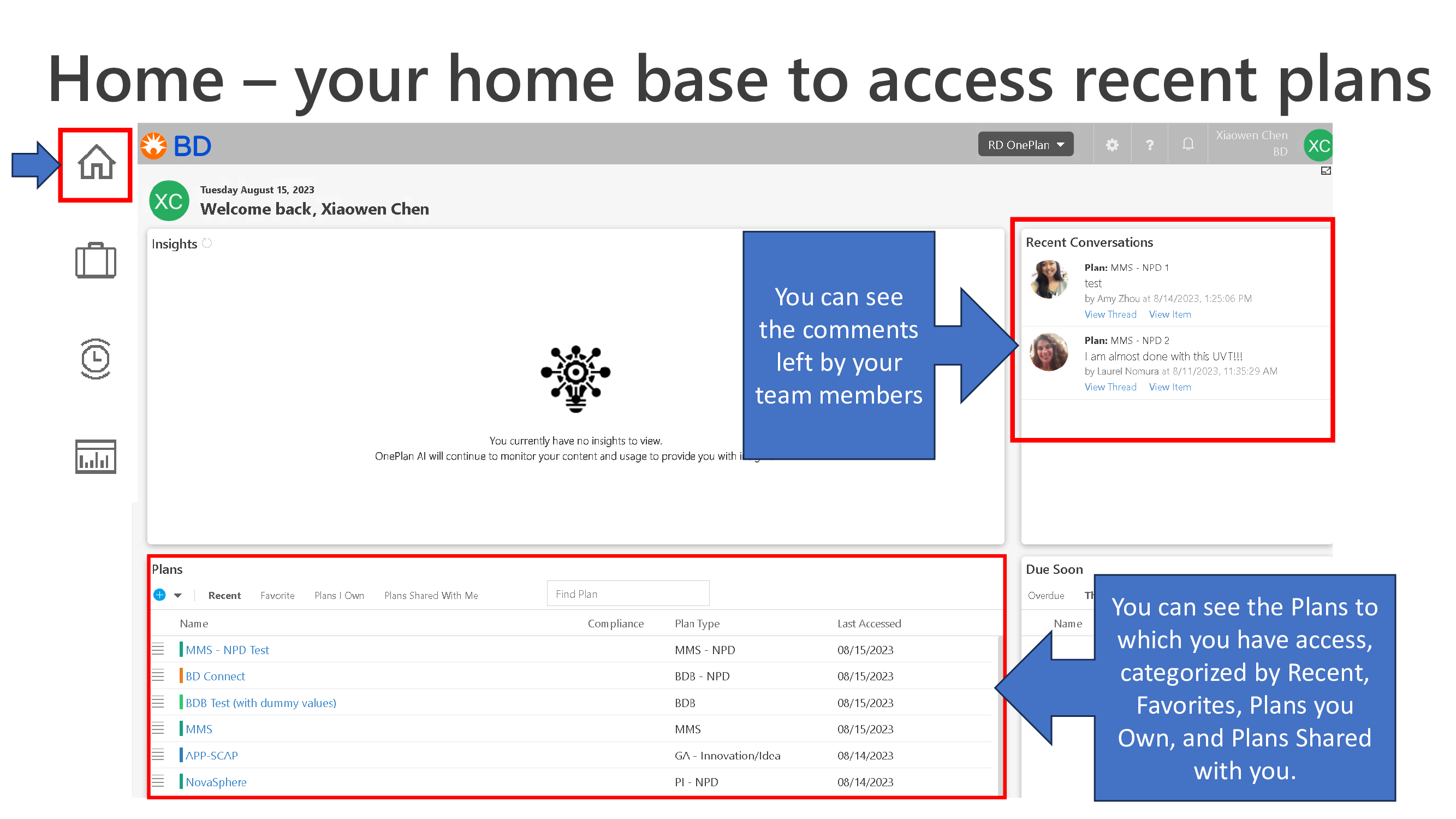Screen dimensions: 1456x819
Task: Click the expand icon below the header avatar
Action: [1326, 171]
